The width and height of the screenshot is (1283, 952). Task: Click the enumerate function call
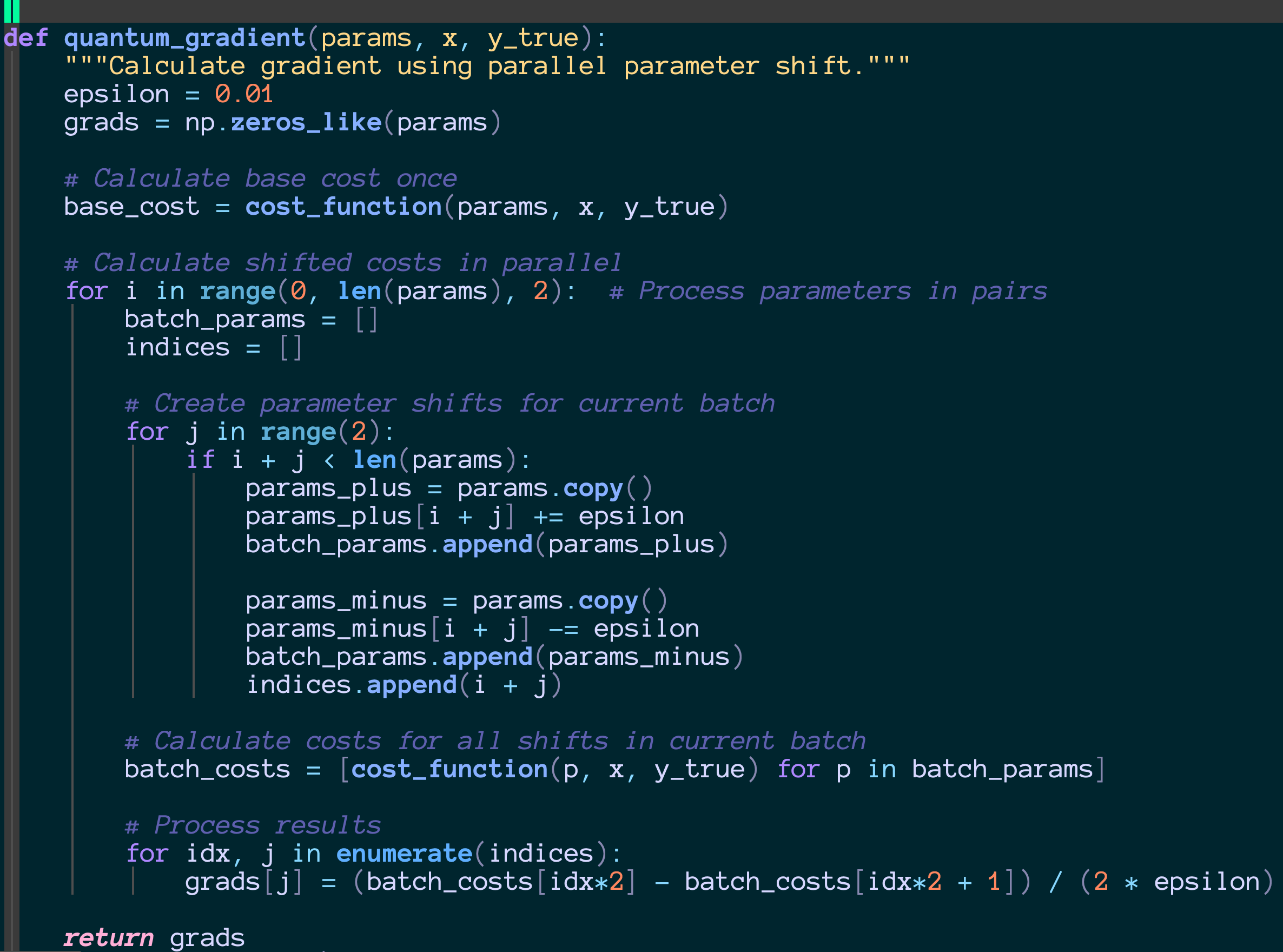click(x=404, y=854)
